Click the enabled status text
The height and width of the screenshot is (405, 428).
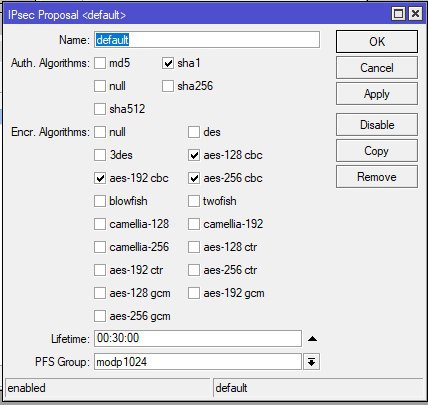(x=26, y=388)
